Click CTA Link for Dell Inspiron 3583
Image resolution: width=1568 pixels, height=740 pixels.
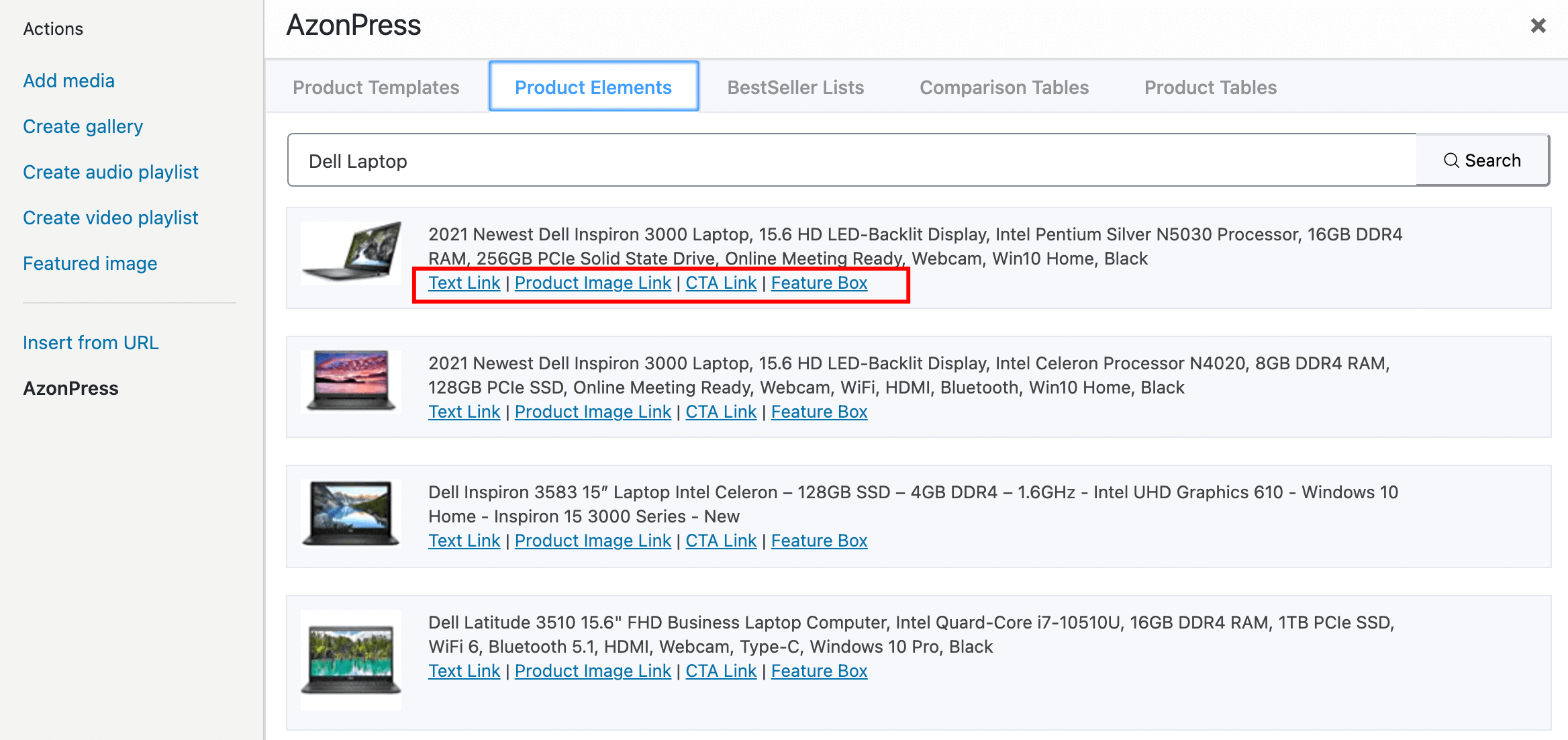coord(721,541)
